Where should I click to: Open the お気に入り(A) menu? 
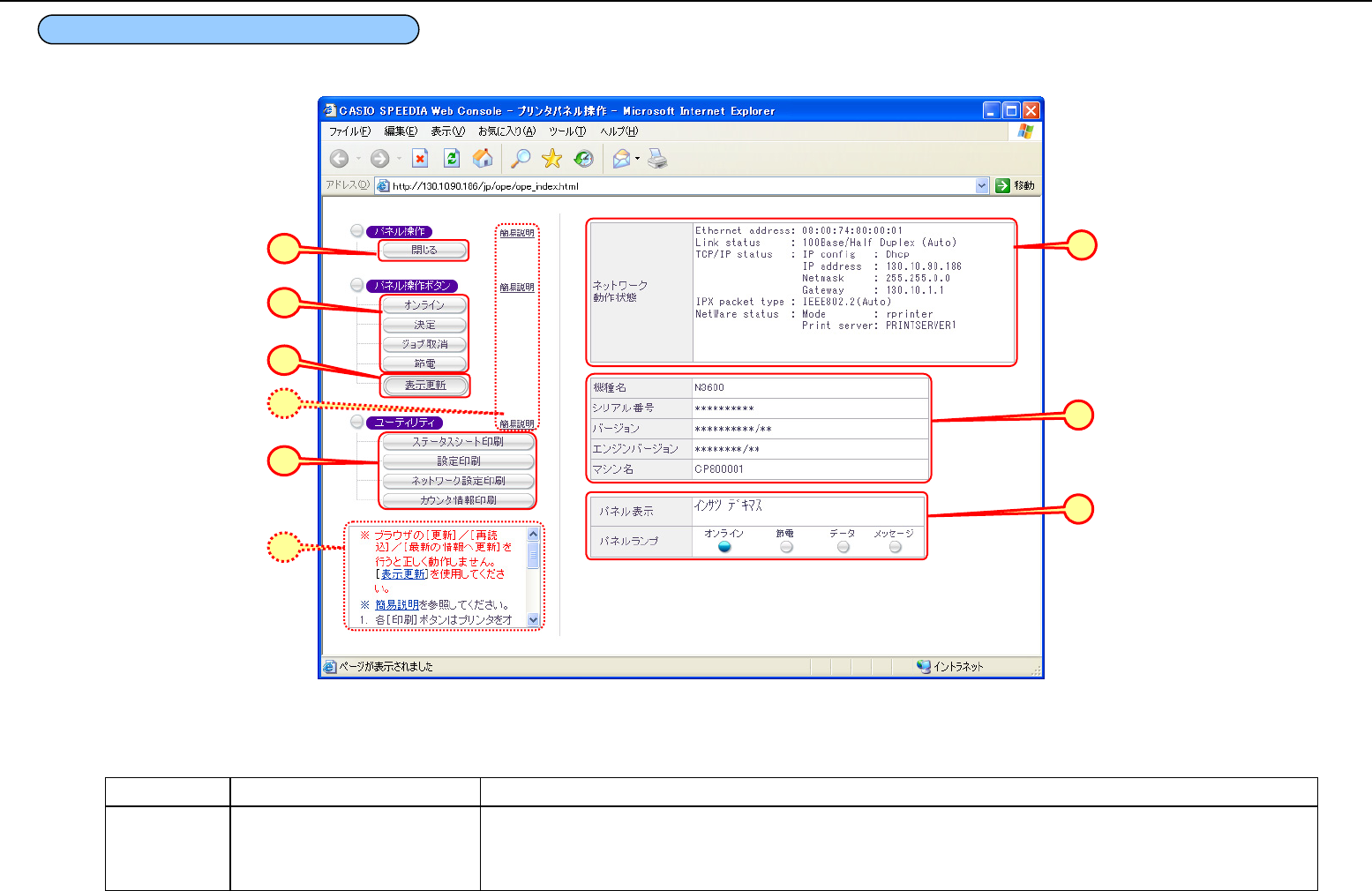pyautogui.click(x=506, y=131)
